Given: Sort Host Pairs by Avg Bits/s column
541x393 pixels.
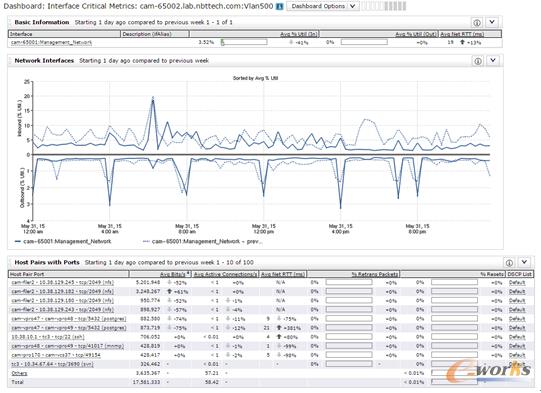Looking at the screenshot, I should tap(173, 274).
